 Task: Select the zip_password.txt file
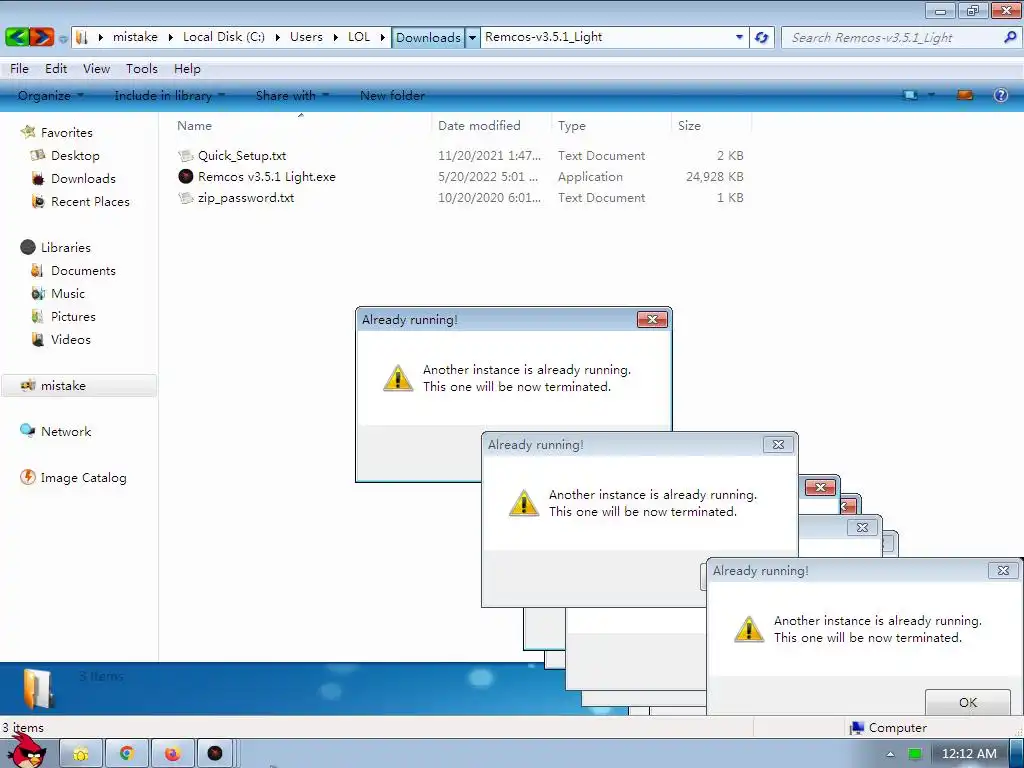(246, 197)
